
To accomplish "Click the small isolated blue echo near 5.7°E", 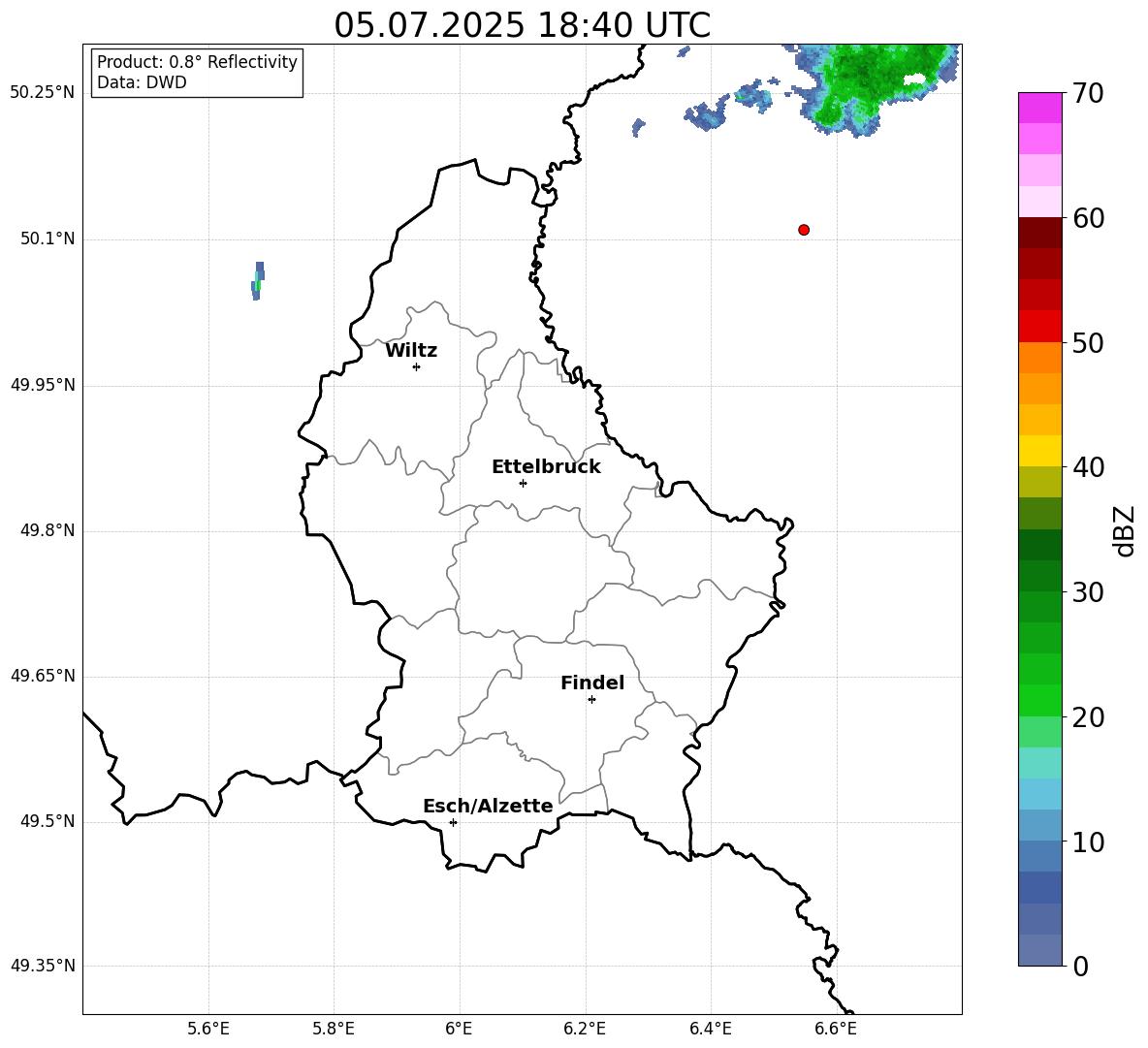I will (258, 281).
